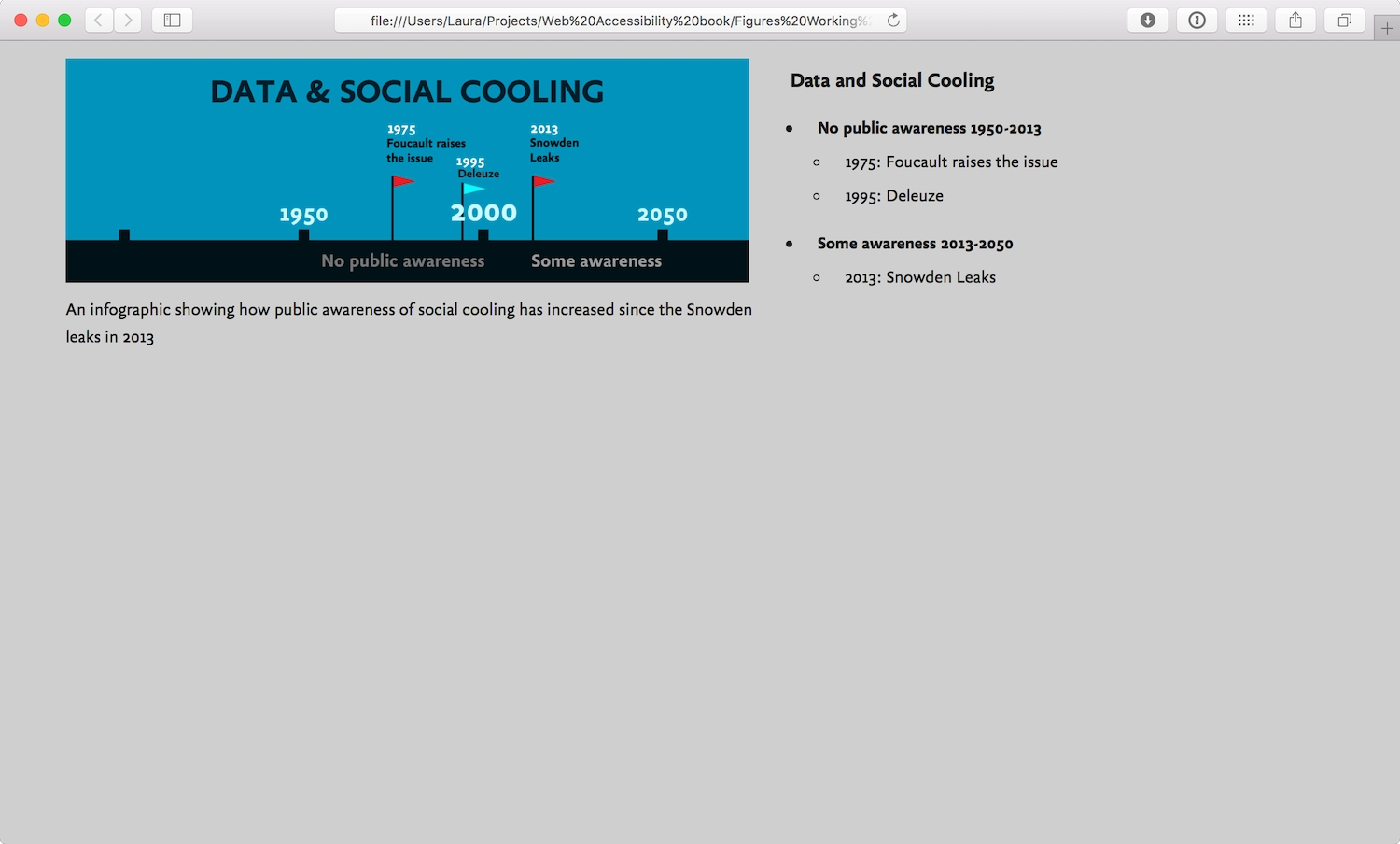Image resolution: width=1400 pixels, height=844 pixels.
Task: Open the page info circle icon
Action: click(1197, 19)
